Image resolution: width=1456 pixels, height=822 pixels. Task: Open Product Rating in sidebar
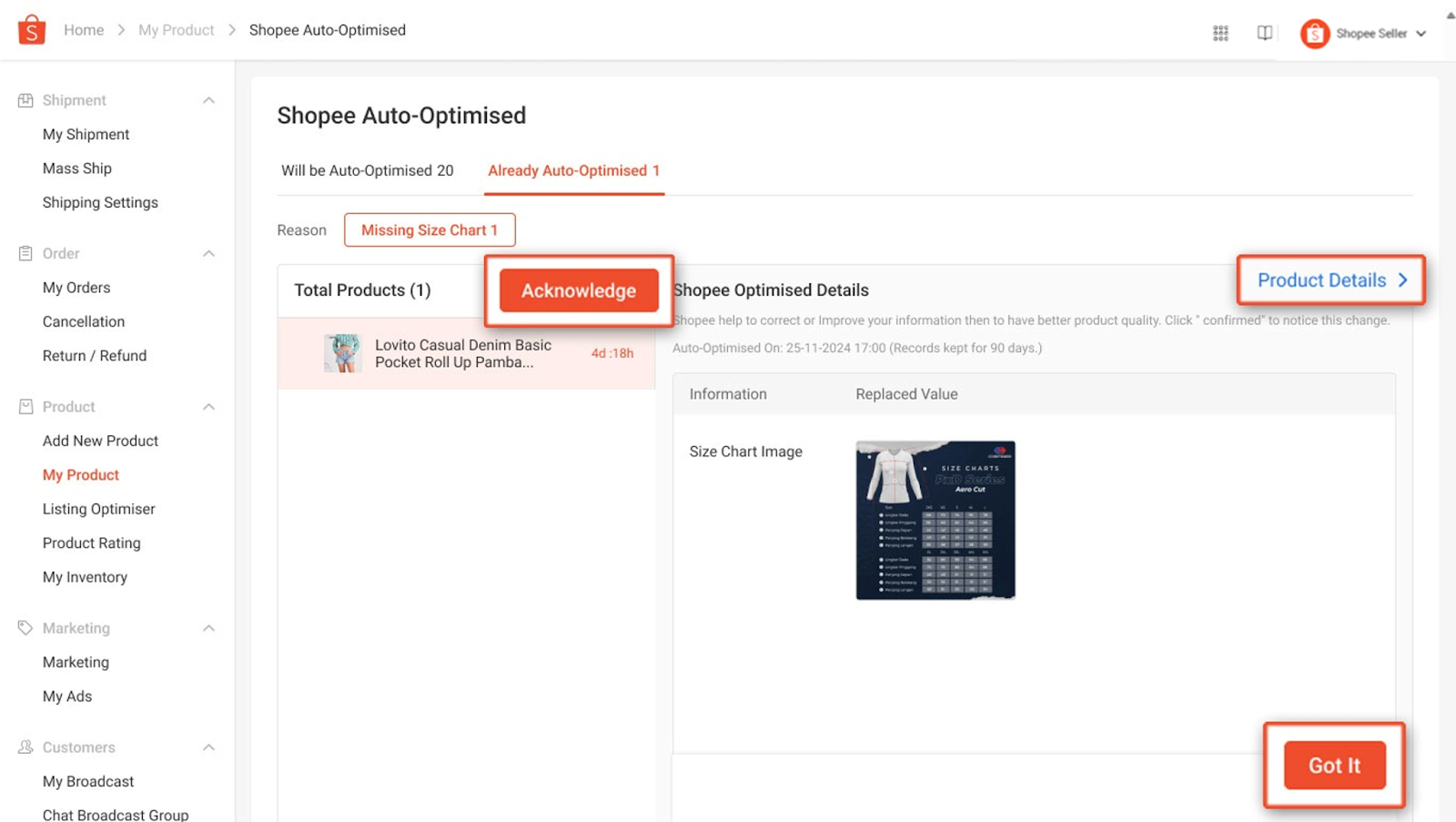[91, 543]
